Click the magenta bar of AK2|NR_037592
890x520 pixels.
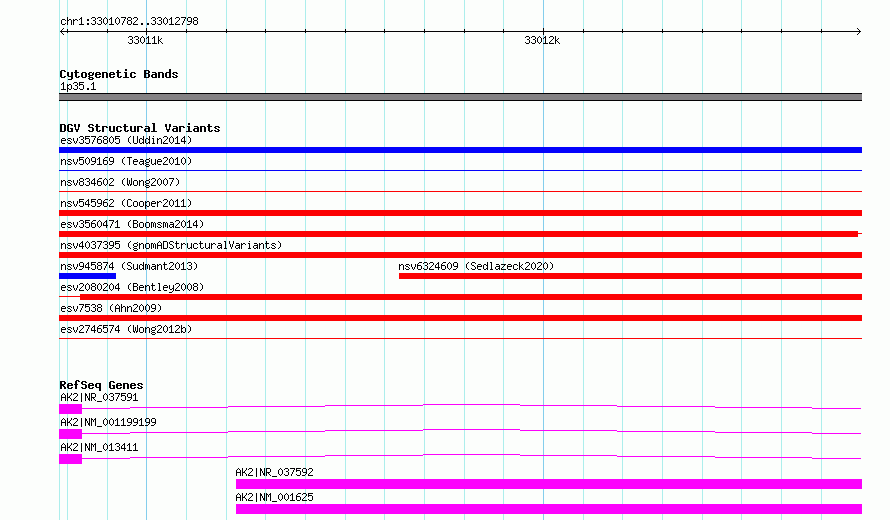[x=549, y=484]
